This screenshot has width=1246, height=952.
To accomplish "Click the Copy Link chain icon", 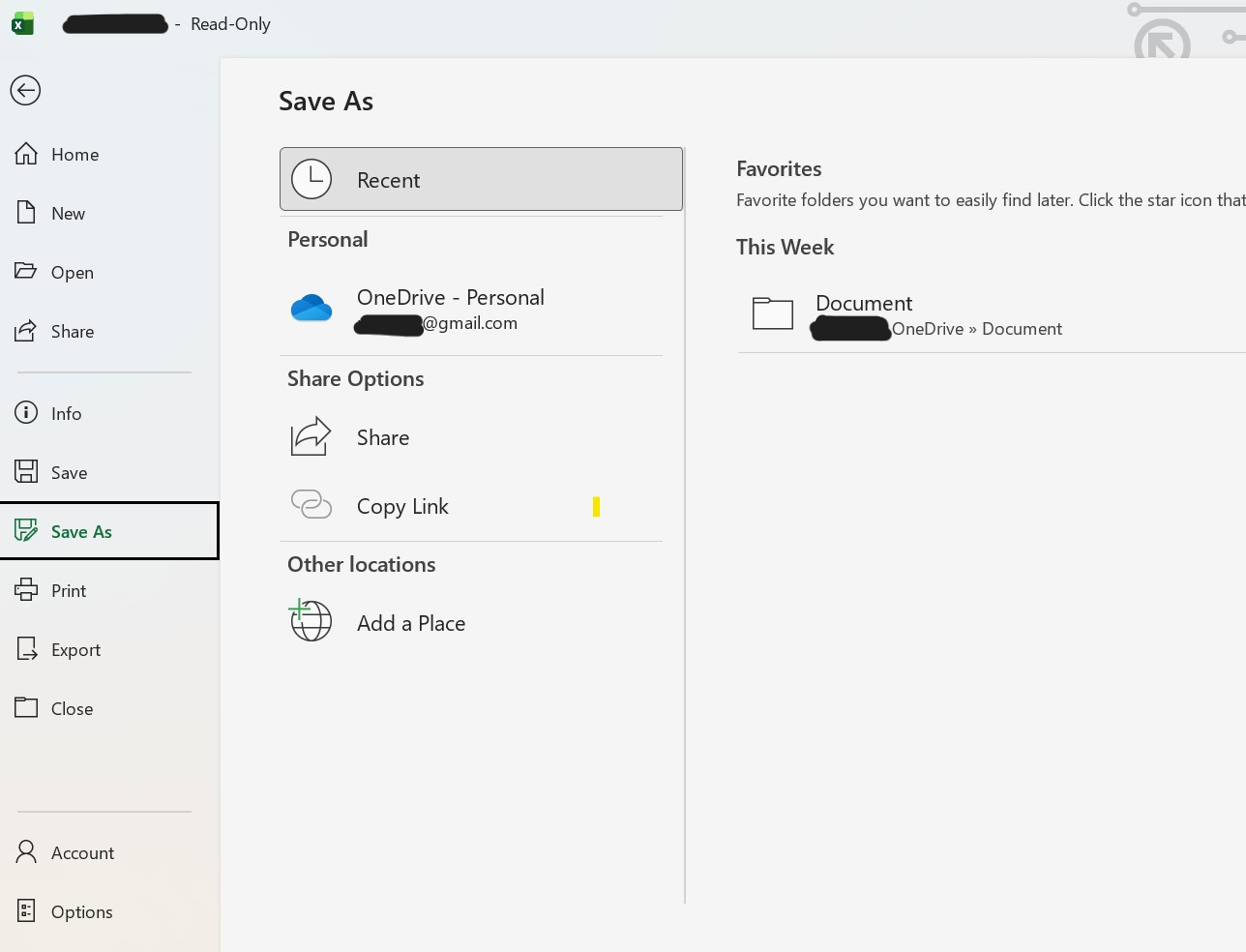I will pyautogui.click(x=311, y=504).
